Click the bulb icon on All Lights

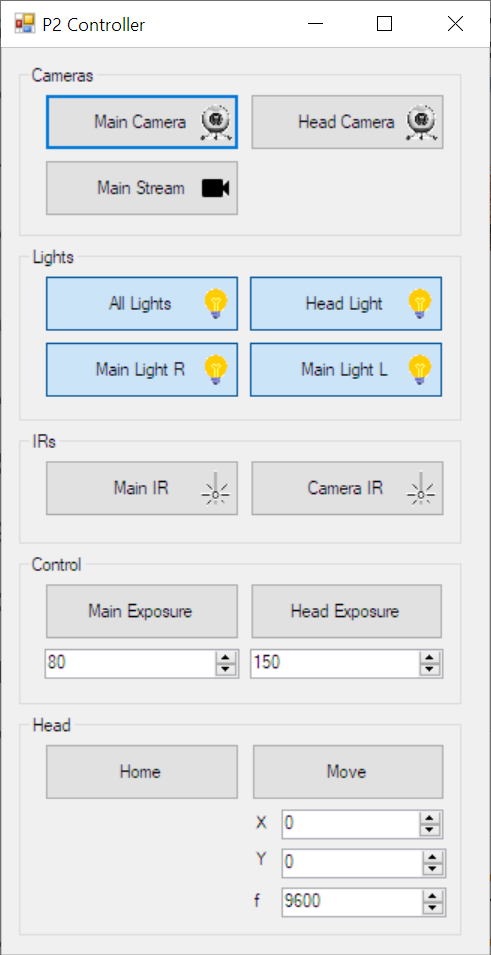click(x=216, y=303)
